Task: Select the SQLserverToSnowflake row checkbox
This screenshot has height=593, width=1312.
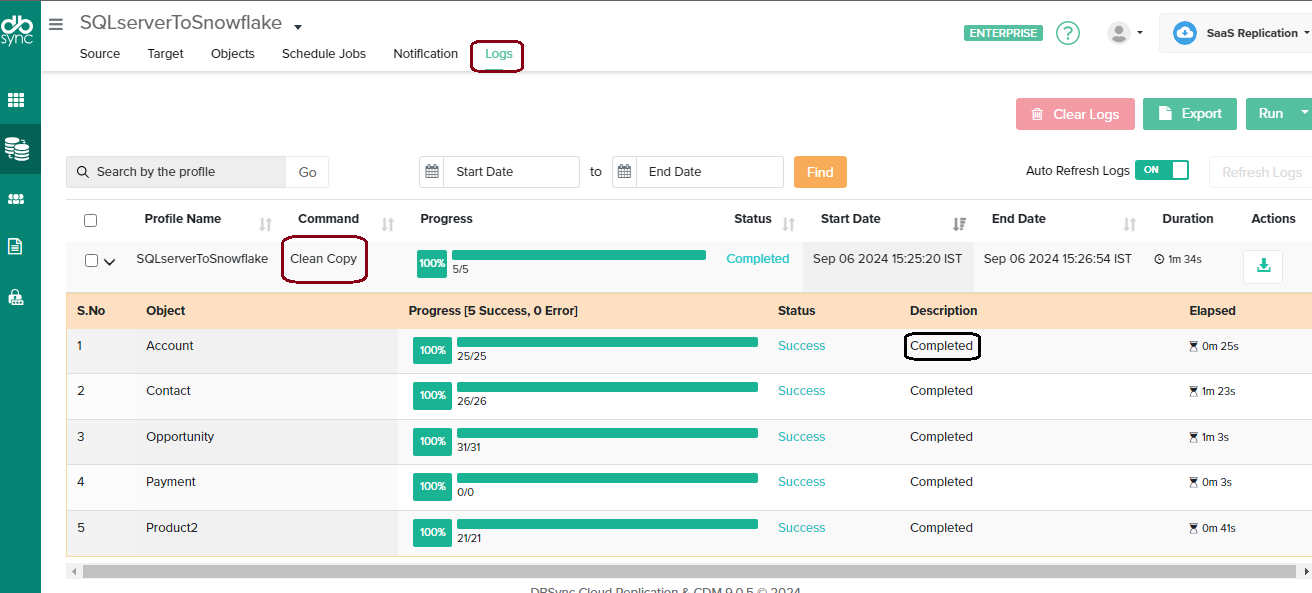Action: (x=88, y=260)
